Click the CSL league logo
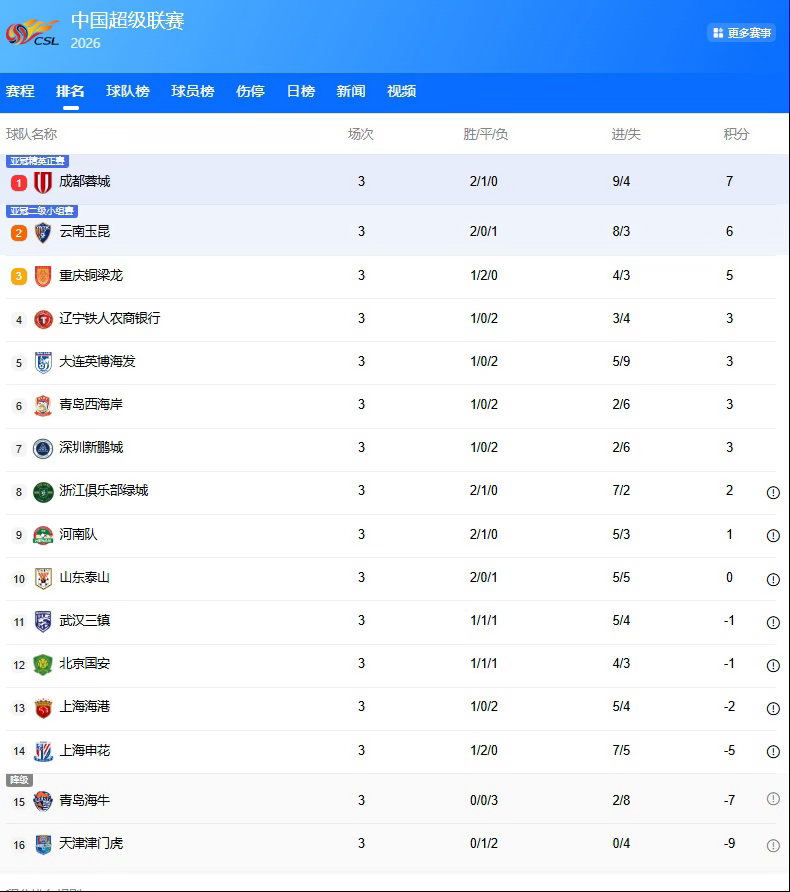Image resolution: width=790 pixels, height=892 pixels. (x=33, y=32)
